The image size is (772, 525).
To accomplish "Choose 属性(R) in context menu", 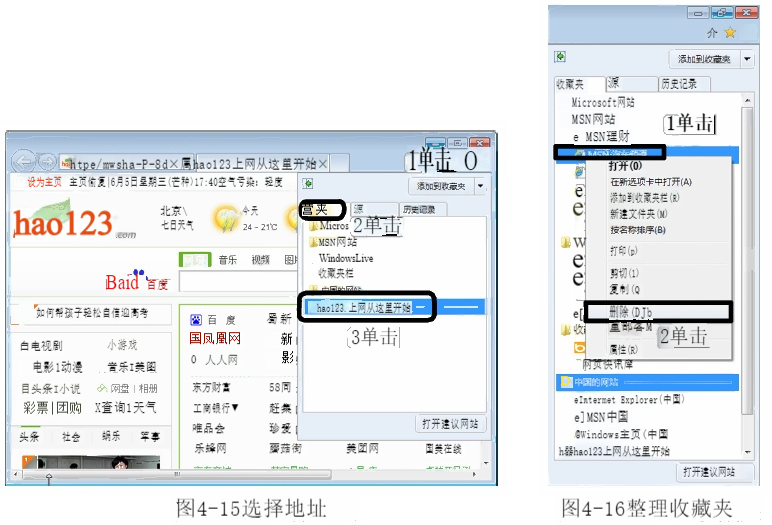I will click(623, 349).
